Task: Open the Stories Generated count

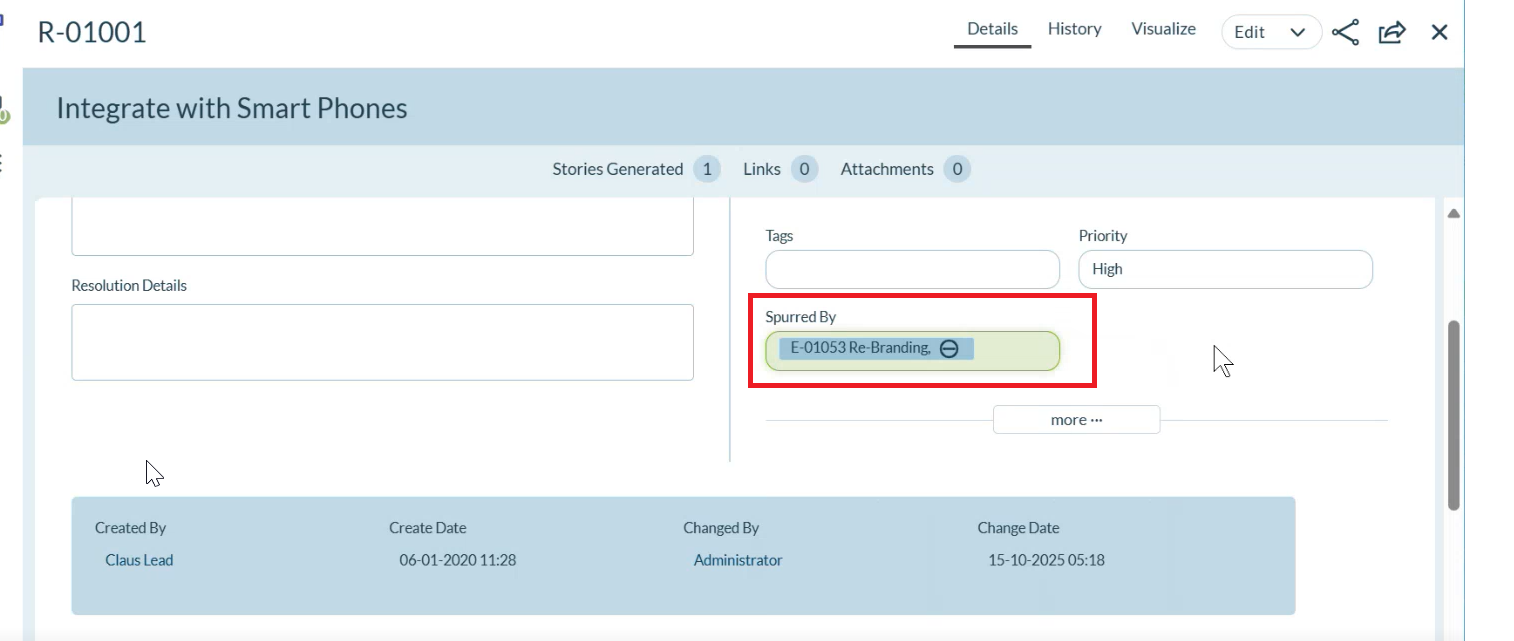Action: click(x=707, y=169)
